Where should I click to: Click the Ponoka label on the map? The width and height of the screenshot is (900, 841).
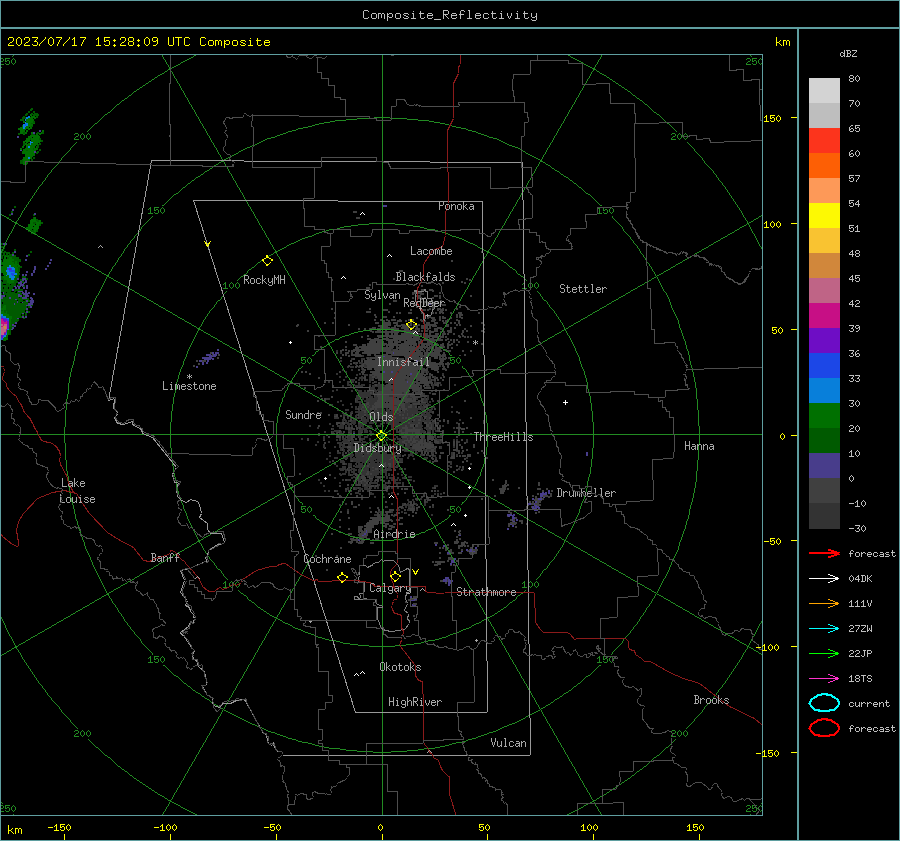click(456, 206)
